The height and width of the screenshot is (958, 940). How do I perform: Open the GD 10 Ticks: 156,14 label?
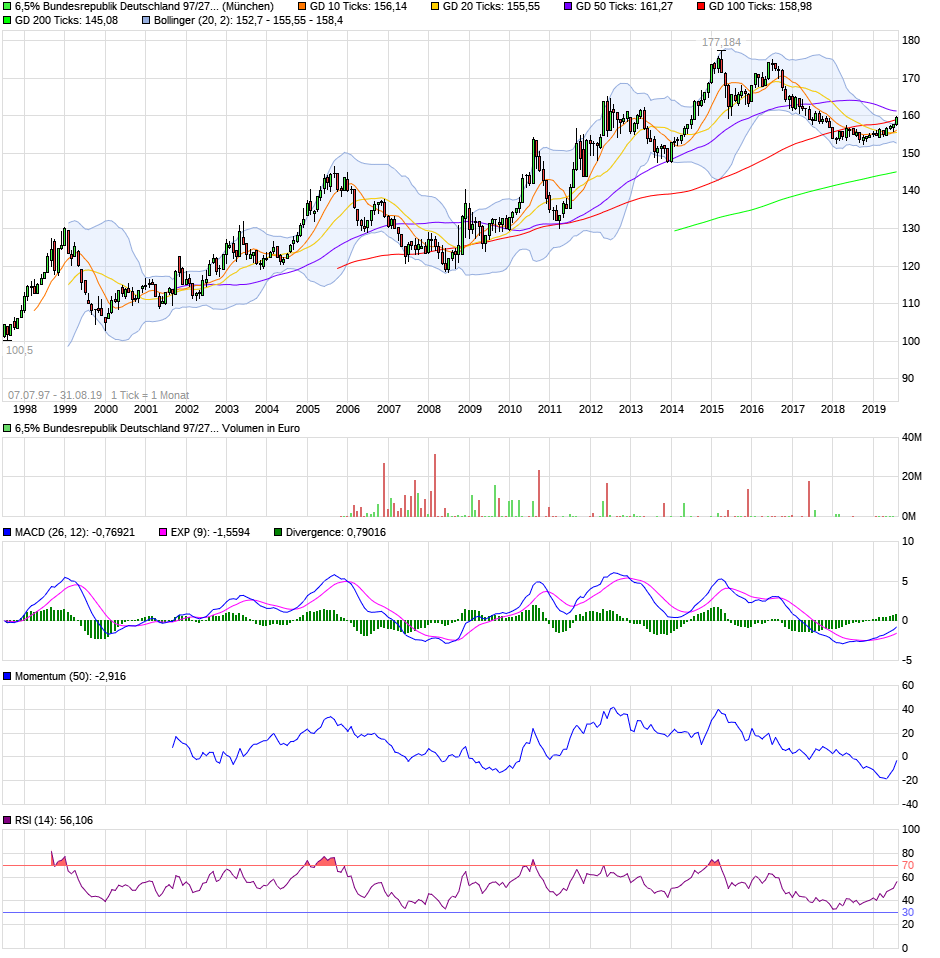(x=357, y=8)
